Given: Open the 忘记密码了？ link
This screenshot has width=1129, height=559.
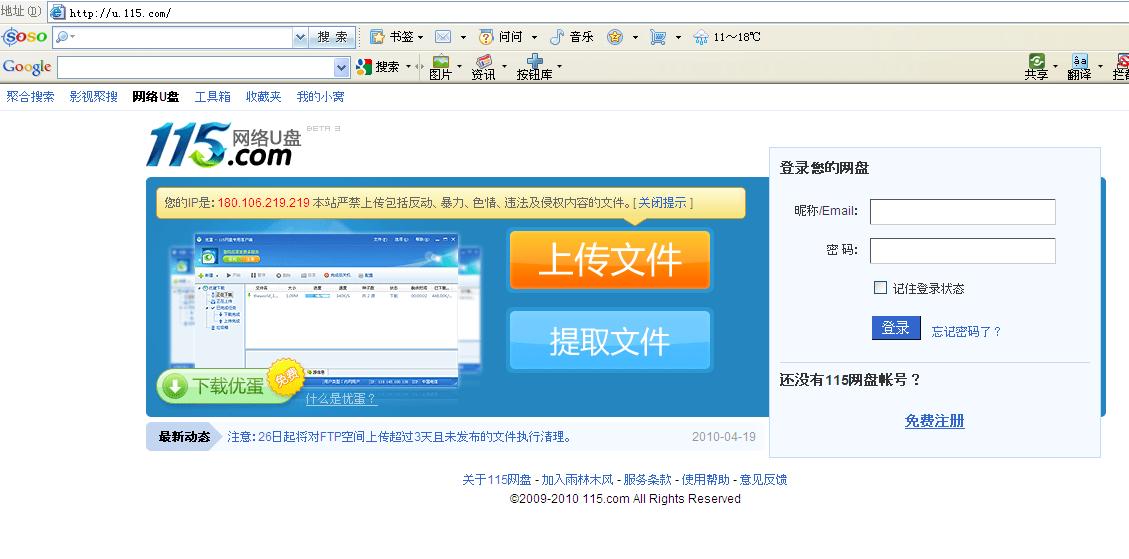Looking at the screenshot, I should tap(966, 331).
